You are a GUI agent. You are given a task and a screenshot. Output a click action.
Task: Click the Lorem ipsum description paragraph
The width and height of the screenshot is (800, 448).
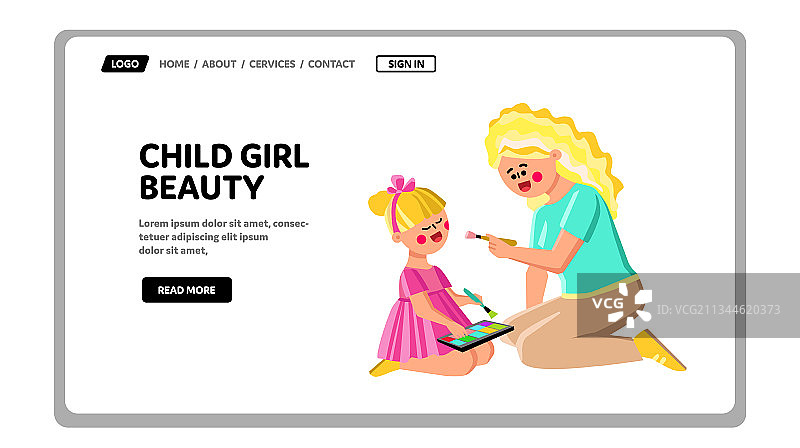point(223,237)
